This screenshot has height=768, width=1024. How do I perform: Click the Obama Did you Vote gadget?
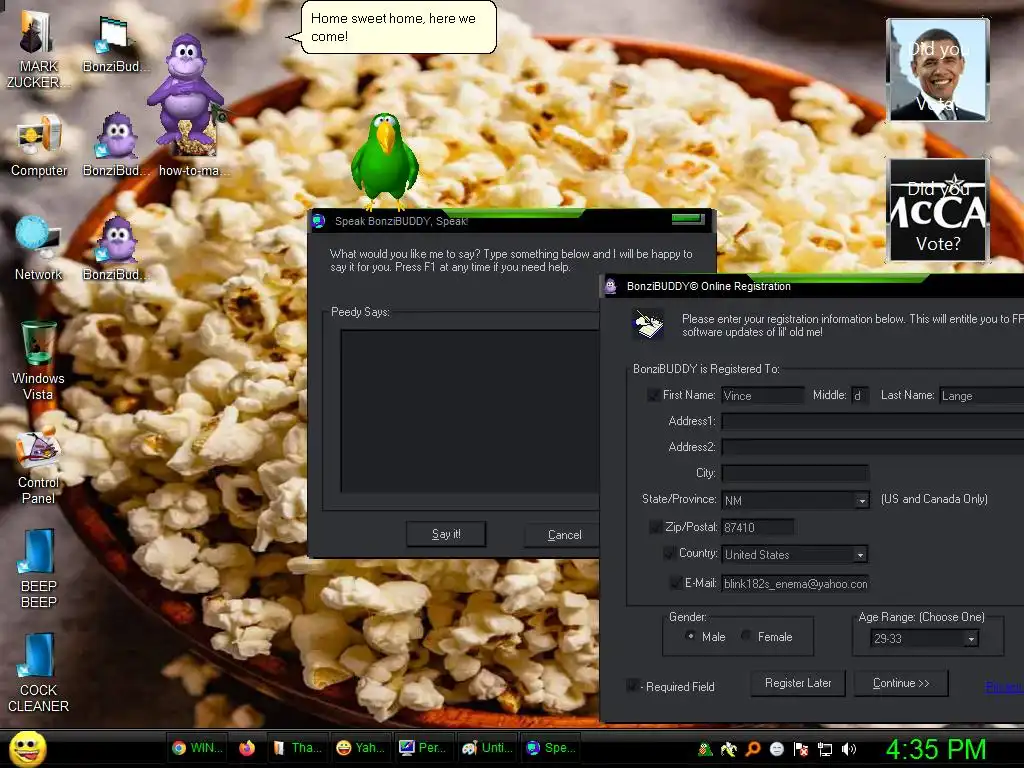click(938, 70)
